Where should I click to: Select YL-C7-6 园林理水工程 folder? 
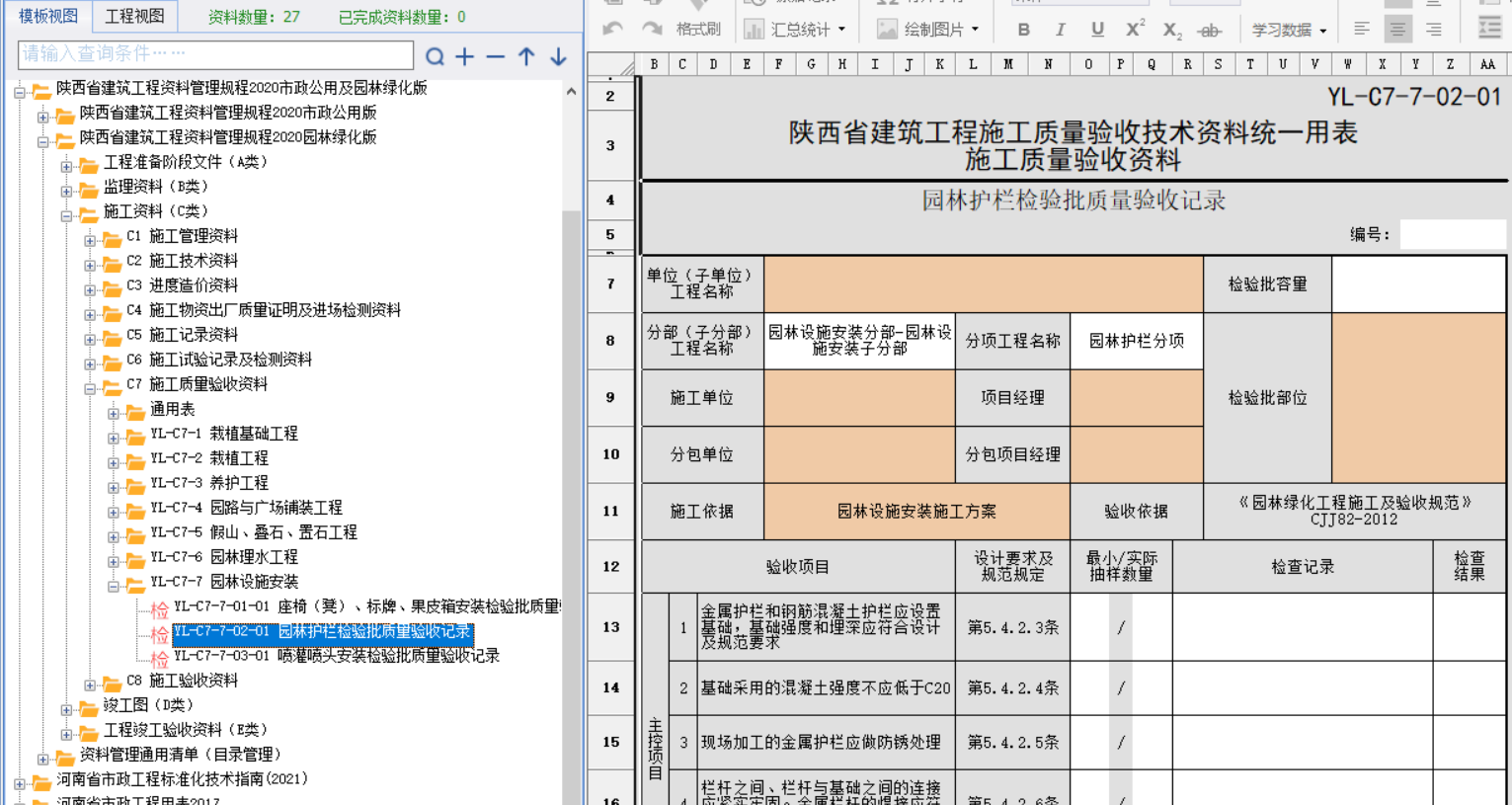click(224, 557)
